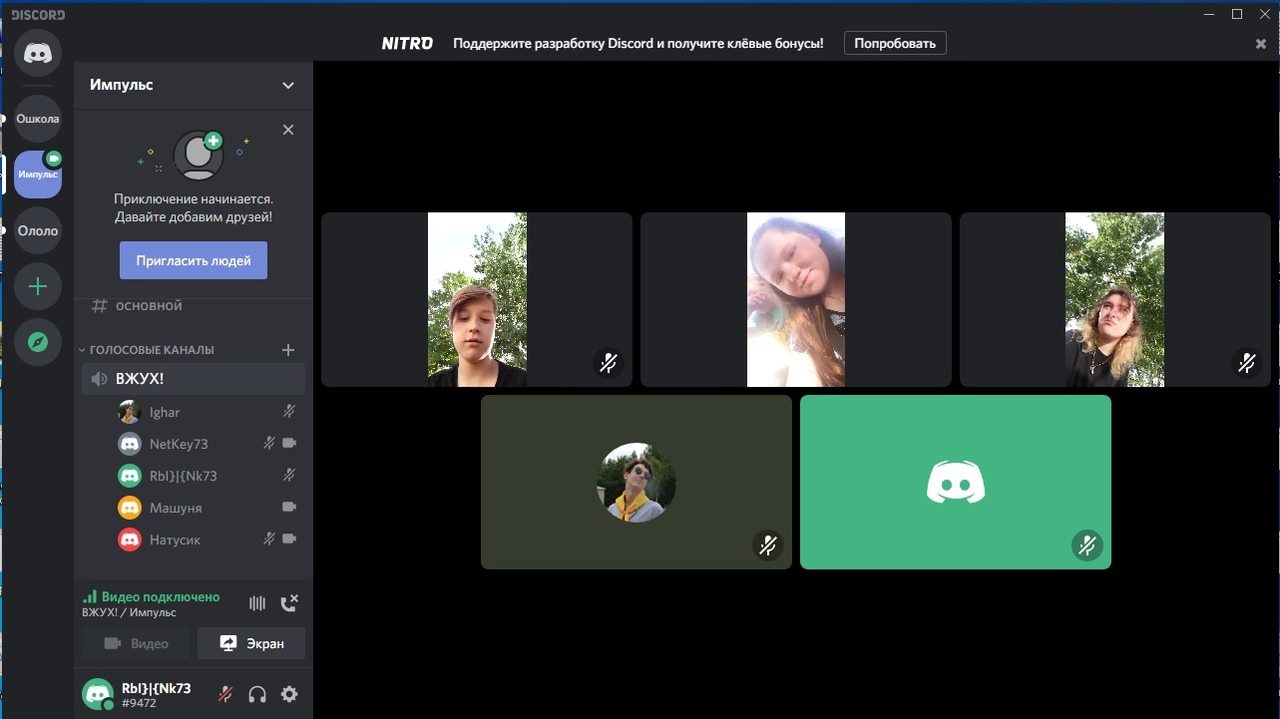The height and width of the screenshot is (719, 1280).
Task: Add a server with plus icon
Action: pyautogui.click(x=38, y=287)
